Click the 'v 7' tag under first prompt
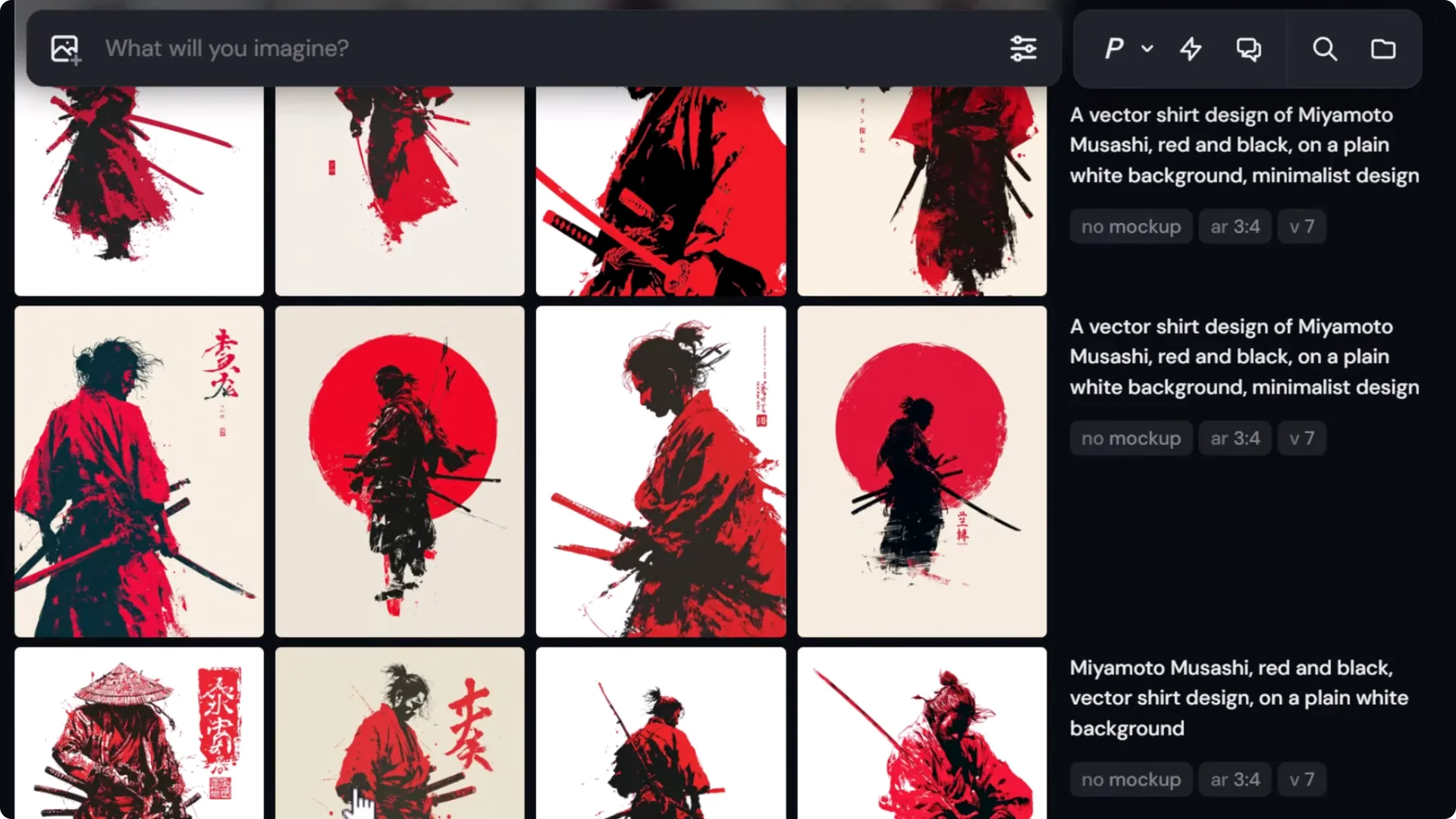The image size is (1456, 819). (x=1301, y=226)
